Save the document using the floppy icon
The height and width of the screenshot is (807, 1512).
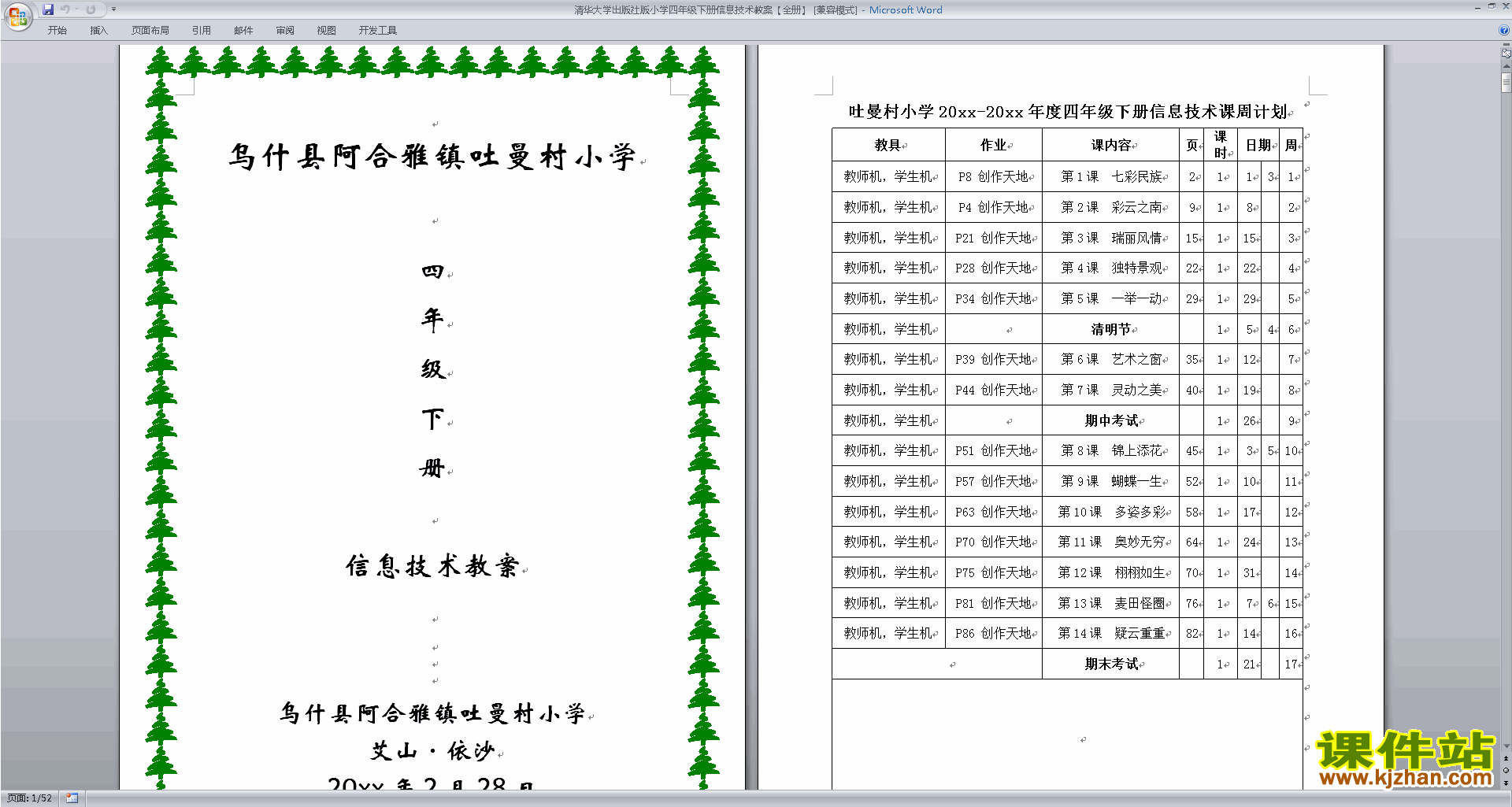[48, 9]
